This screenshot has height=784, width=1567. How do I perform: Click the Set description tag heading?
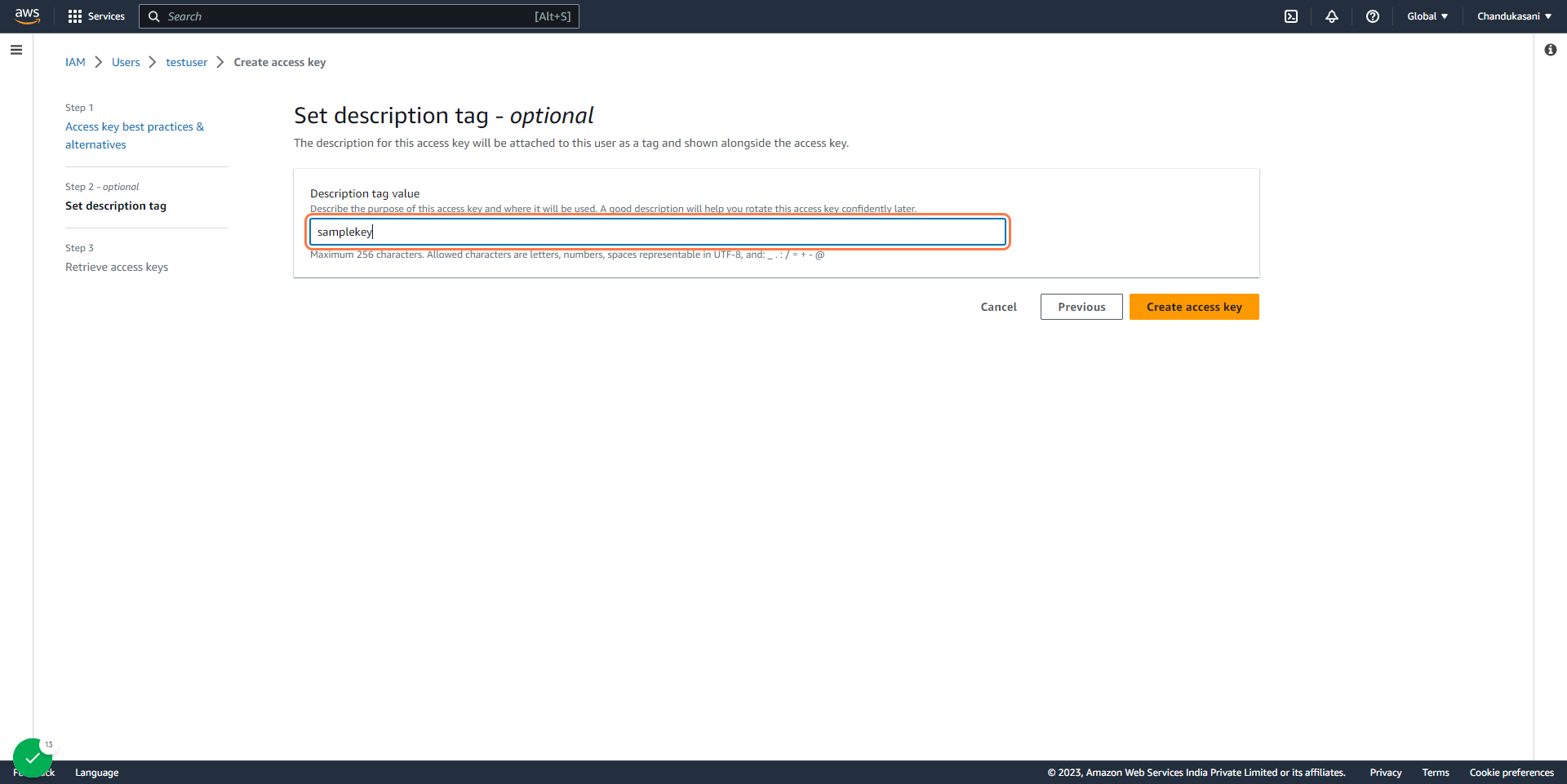coord(444,116)
